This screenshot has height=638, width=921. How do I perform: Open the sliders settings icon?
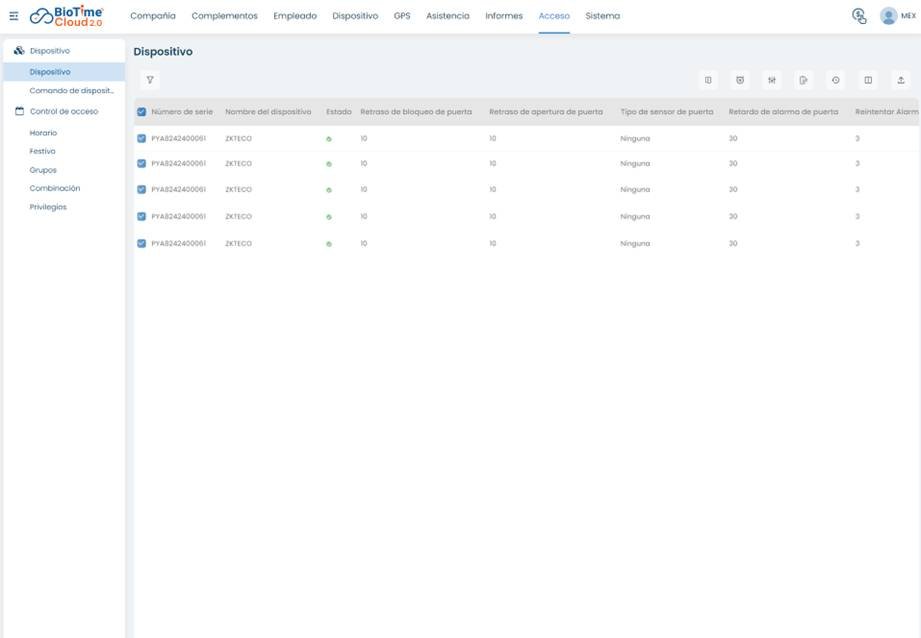tap(772, 80)
